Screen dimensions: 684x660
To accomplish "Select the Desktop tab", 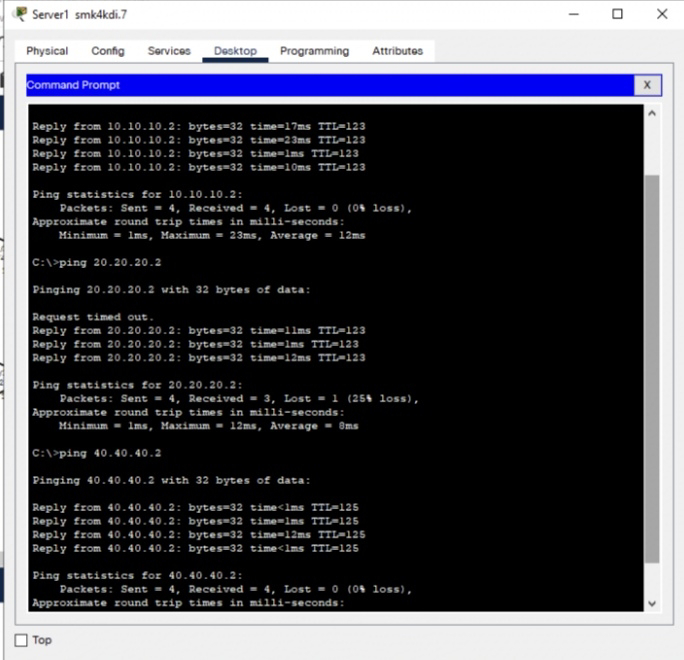I will tap(235, 51).
